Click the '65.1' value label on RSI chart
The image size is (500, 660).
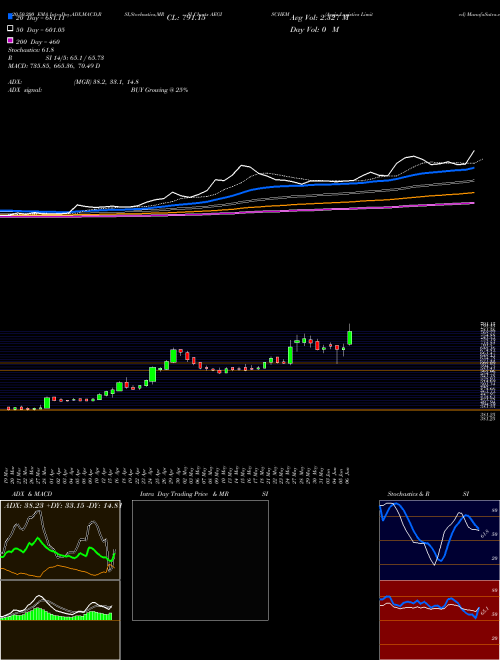click(x=484, y=609)
